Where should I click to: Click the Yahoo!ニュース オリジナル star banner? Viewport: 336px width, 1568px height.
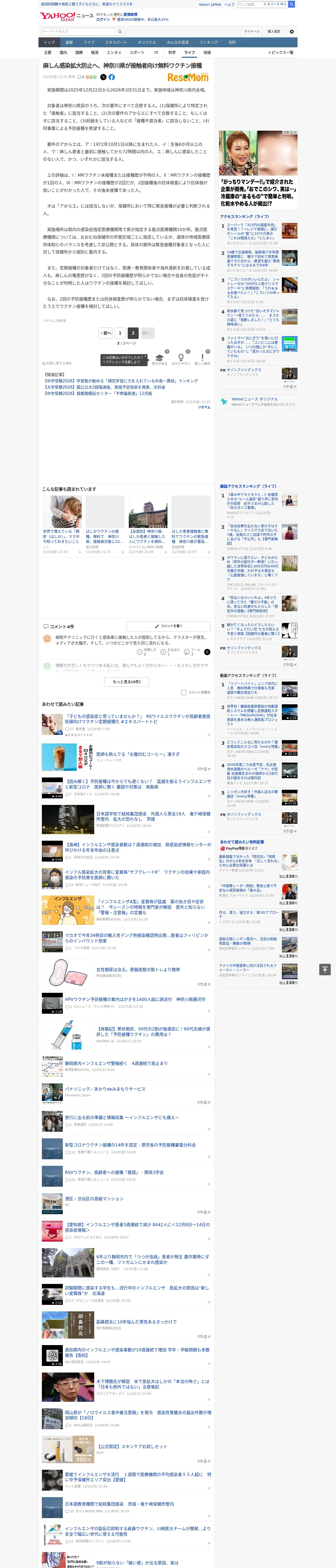[x=259, y=402]
